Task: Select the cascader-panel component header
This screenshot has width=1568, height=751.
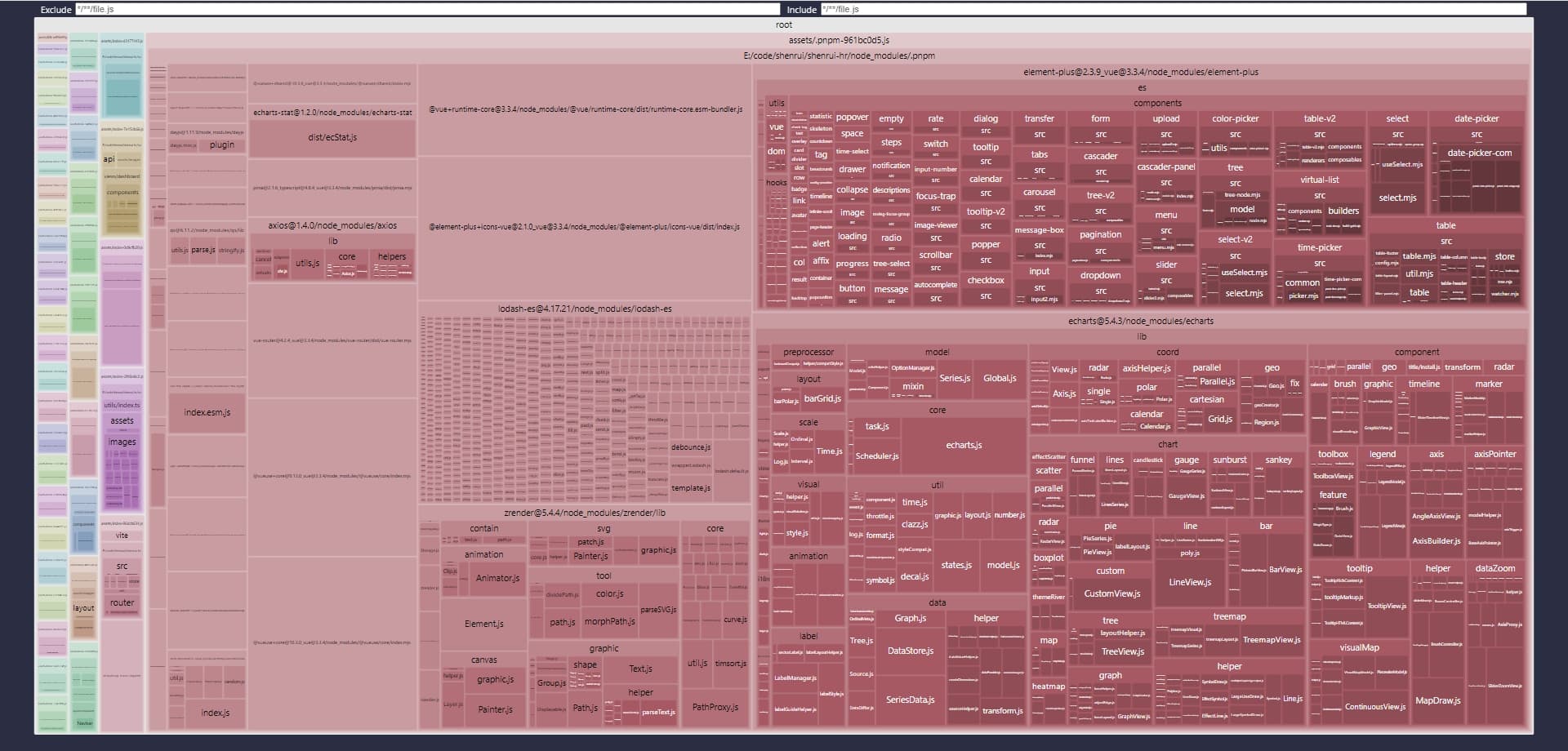Action: pos(1165,167)
